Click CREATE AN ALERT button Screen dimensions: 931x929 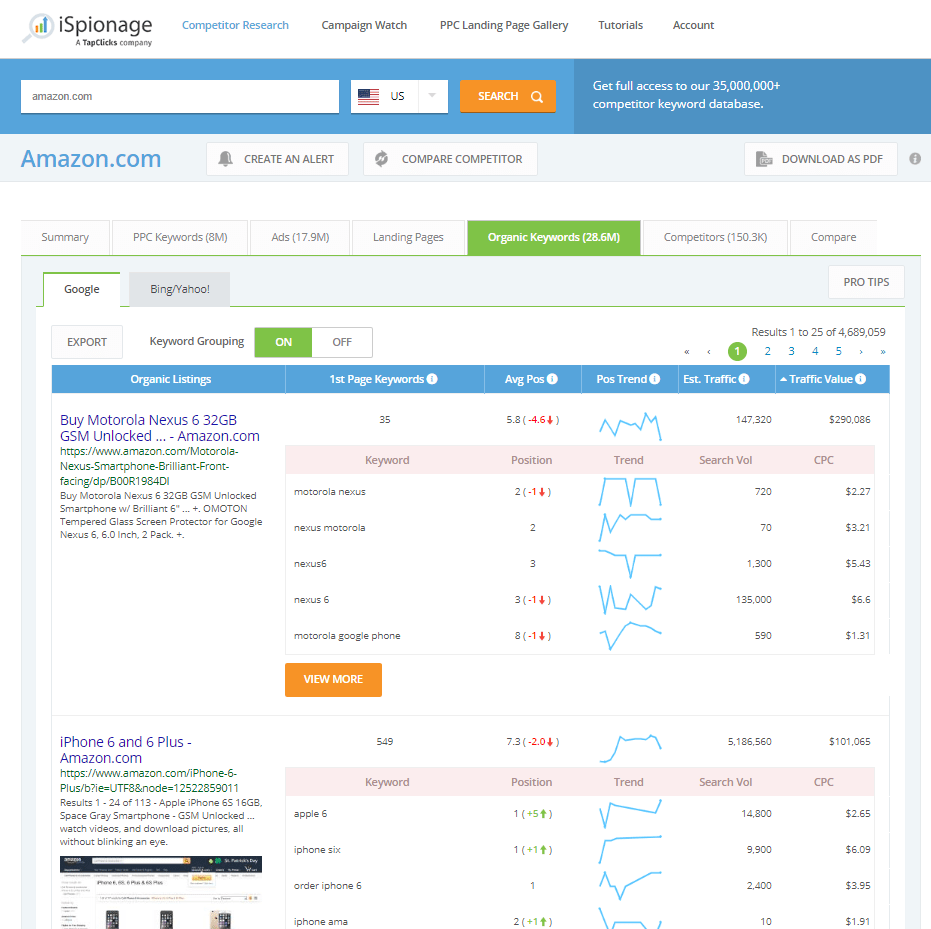point(277,158)
